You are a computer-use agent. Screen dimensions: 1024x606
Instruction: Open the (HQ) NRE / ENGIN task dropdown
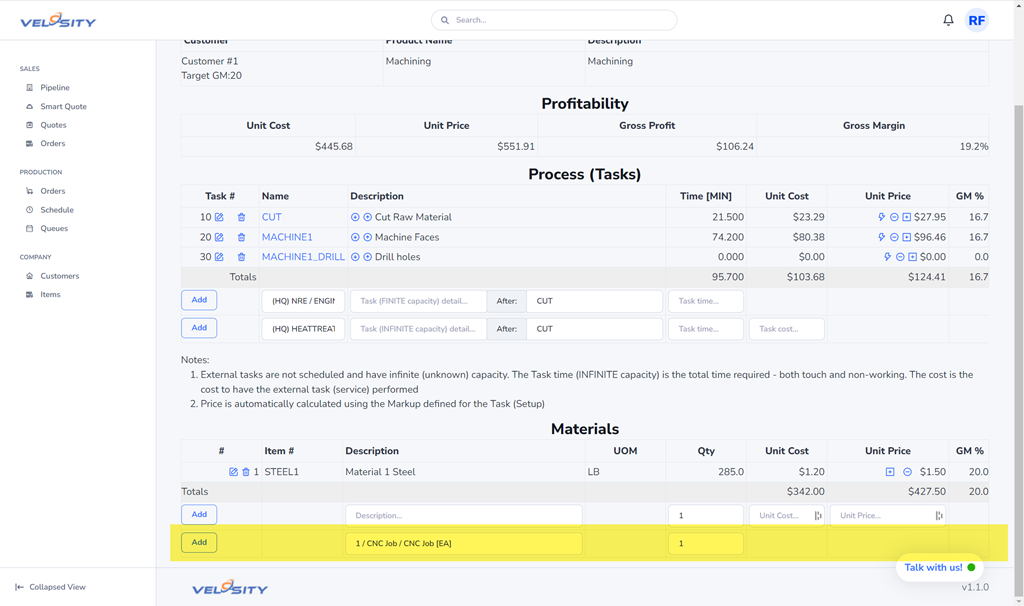click(303, 301)
